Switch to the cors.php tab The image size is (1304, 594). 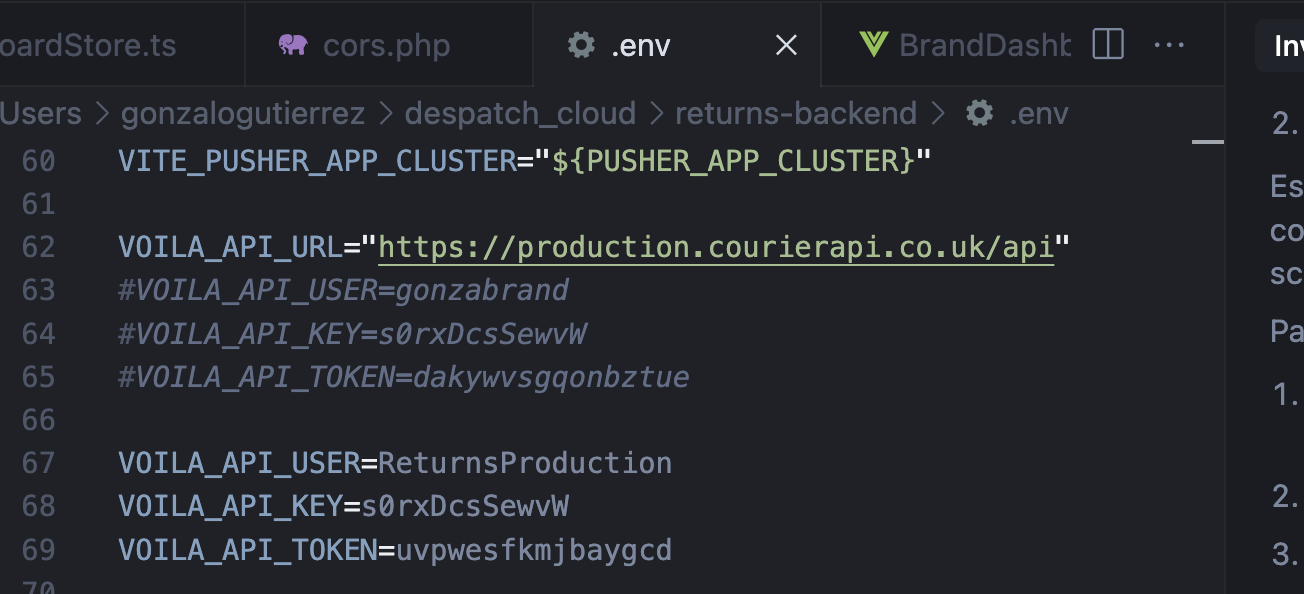click(386, 45)
